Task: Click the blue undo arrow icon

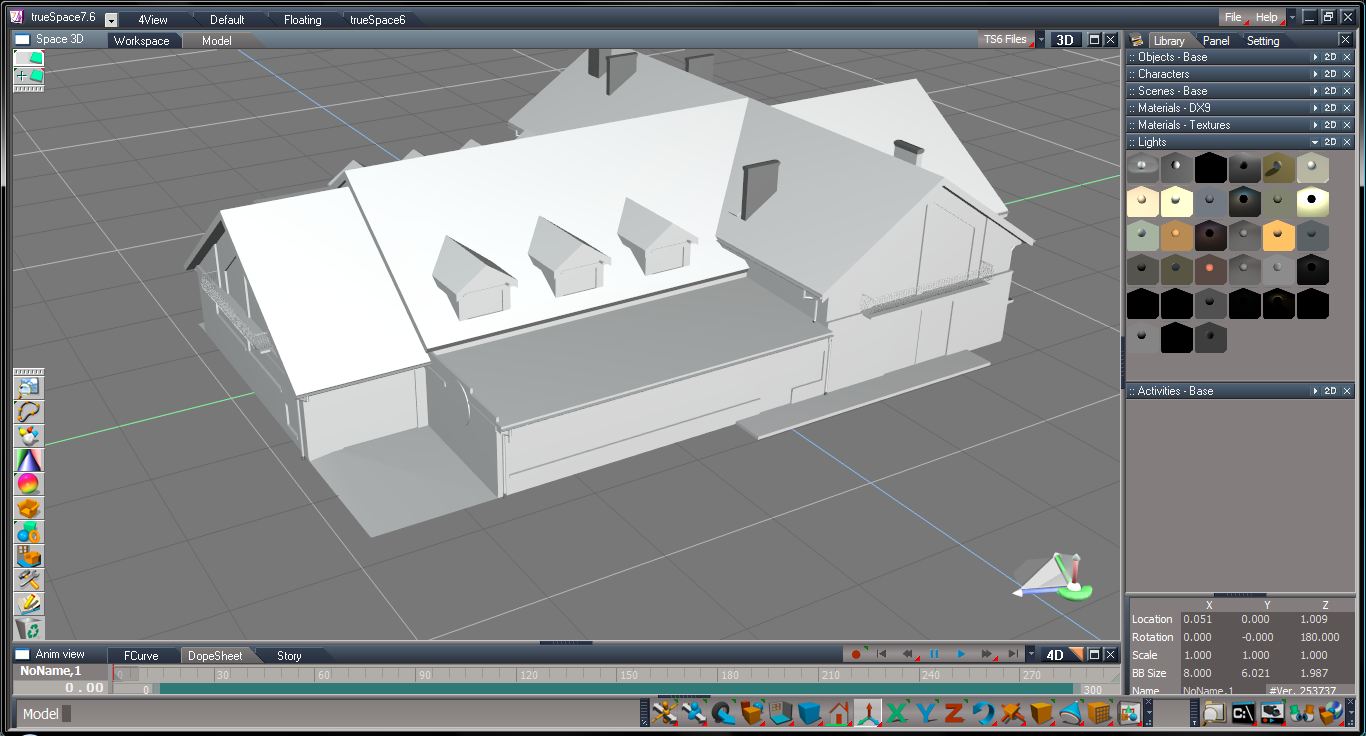Action: [x=984, y=713]
